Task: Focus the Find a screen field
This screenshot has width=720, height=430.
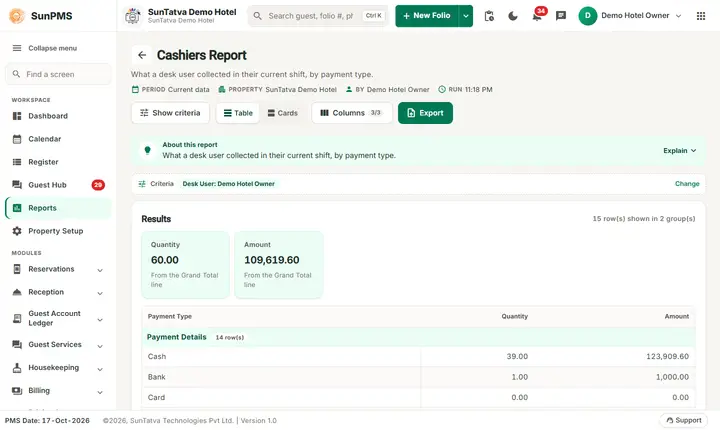Action: [58, 74]
